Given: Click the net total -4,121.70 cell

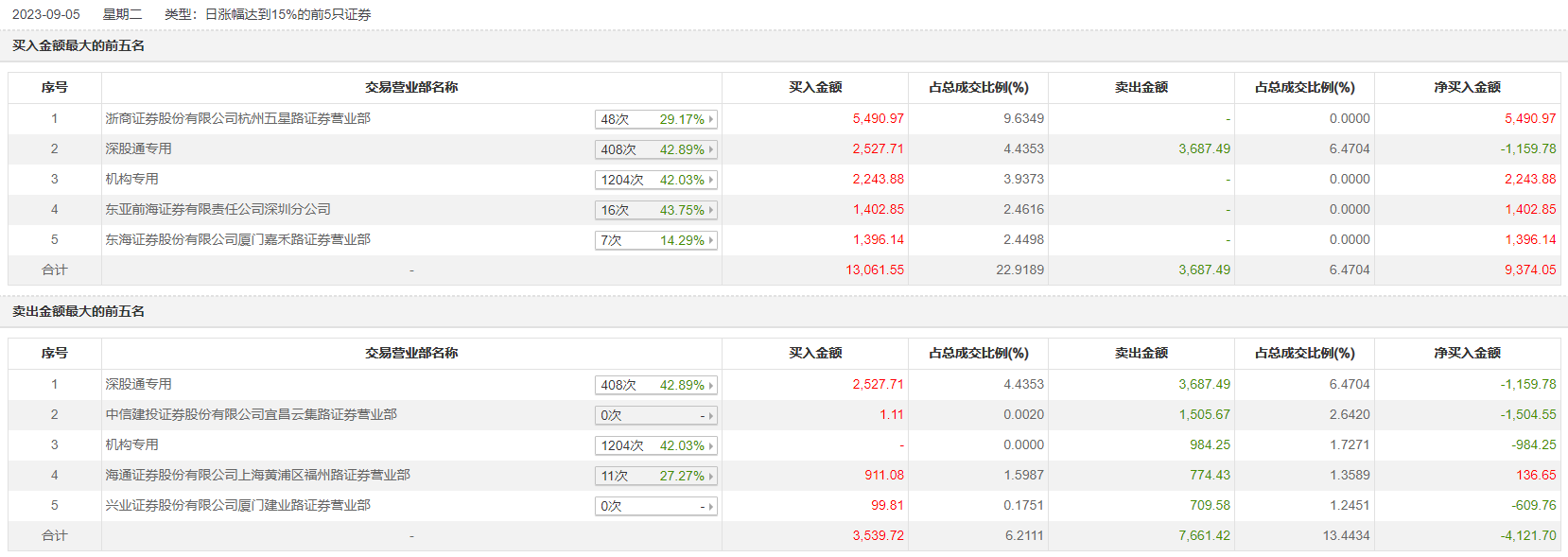Looking at the screenshot, I should pos(1527,535).
